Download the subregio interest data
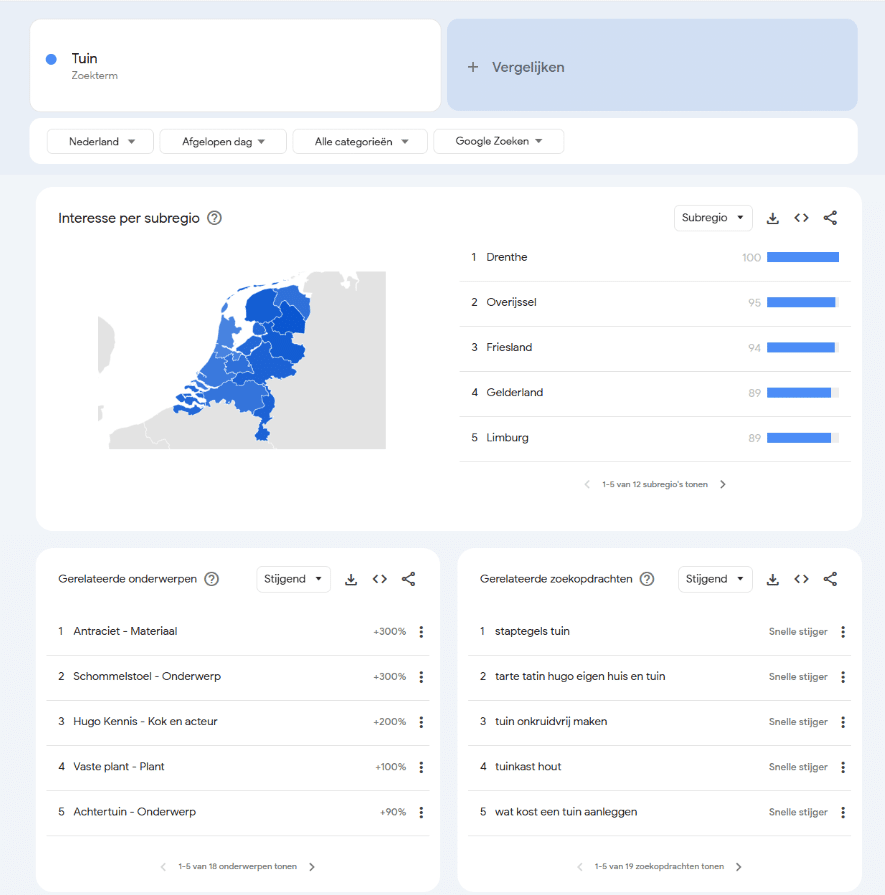The width and height of the screenshot is (885, 895). pos(773,218)
